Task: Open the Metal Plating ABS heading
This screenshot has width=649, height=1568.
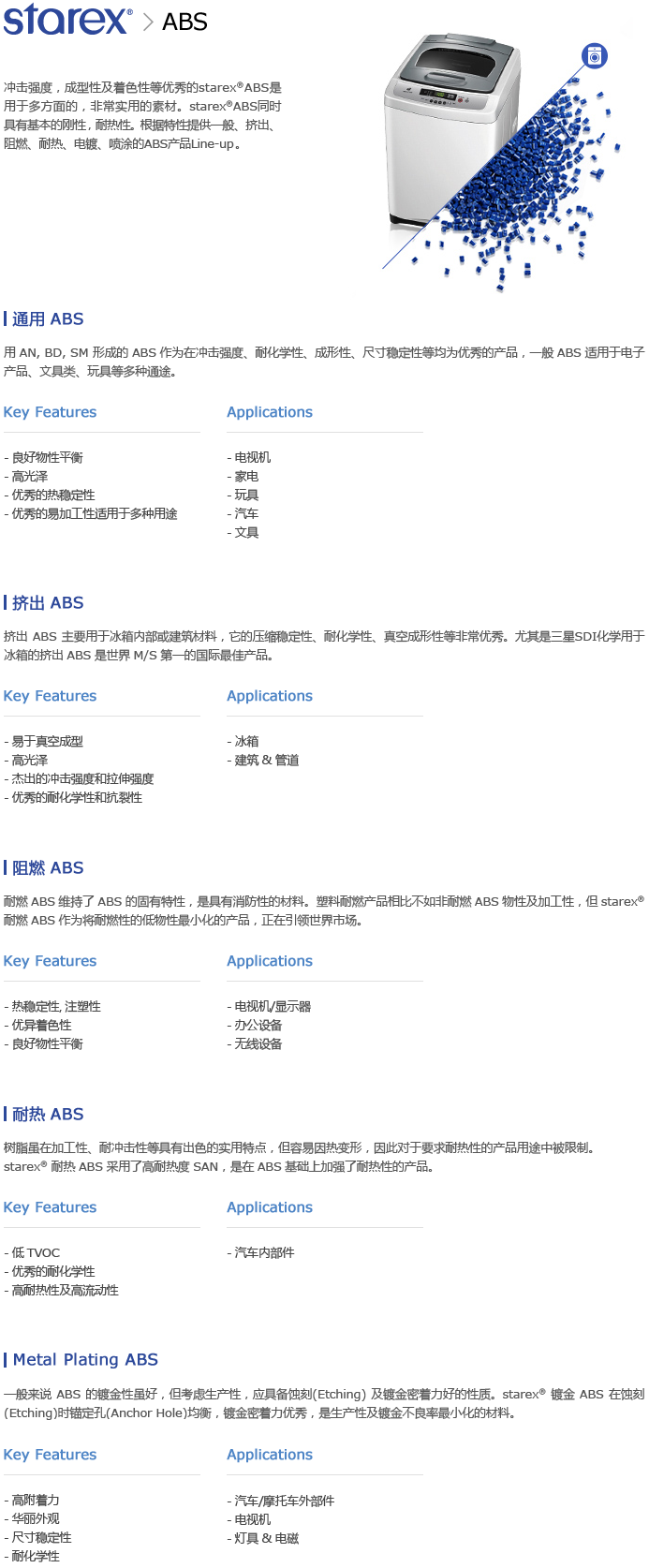Action: coord(85,1360)
